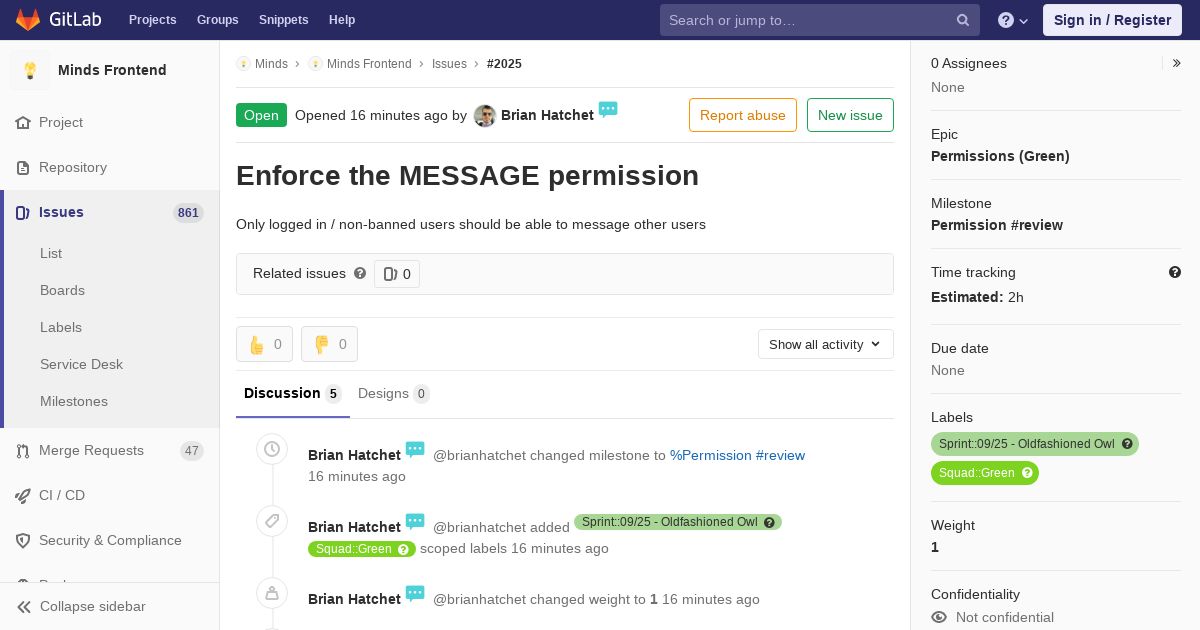Click the speech bubble badge on the added labels entry
Screen dimensions: 1200x630
coord(415,522)
